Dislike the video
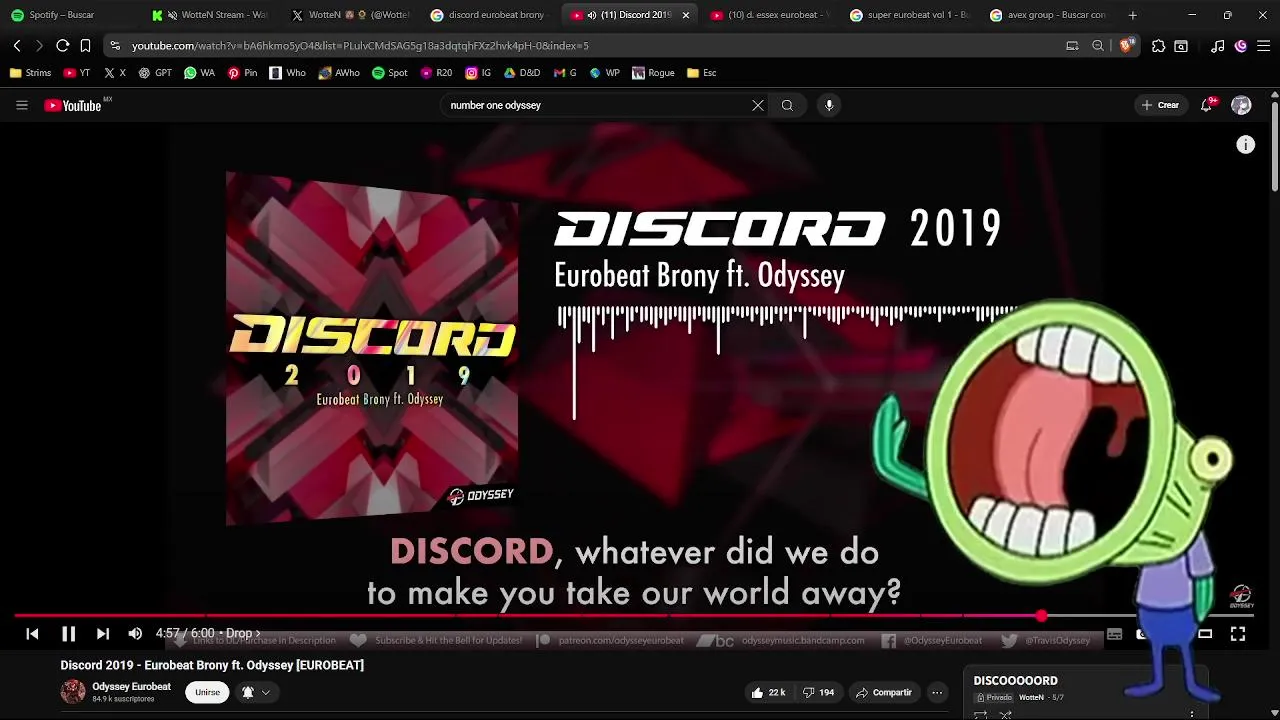Viewport: 1280px width, 720px height. (x=818, y=692)
